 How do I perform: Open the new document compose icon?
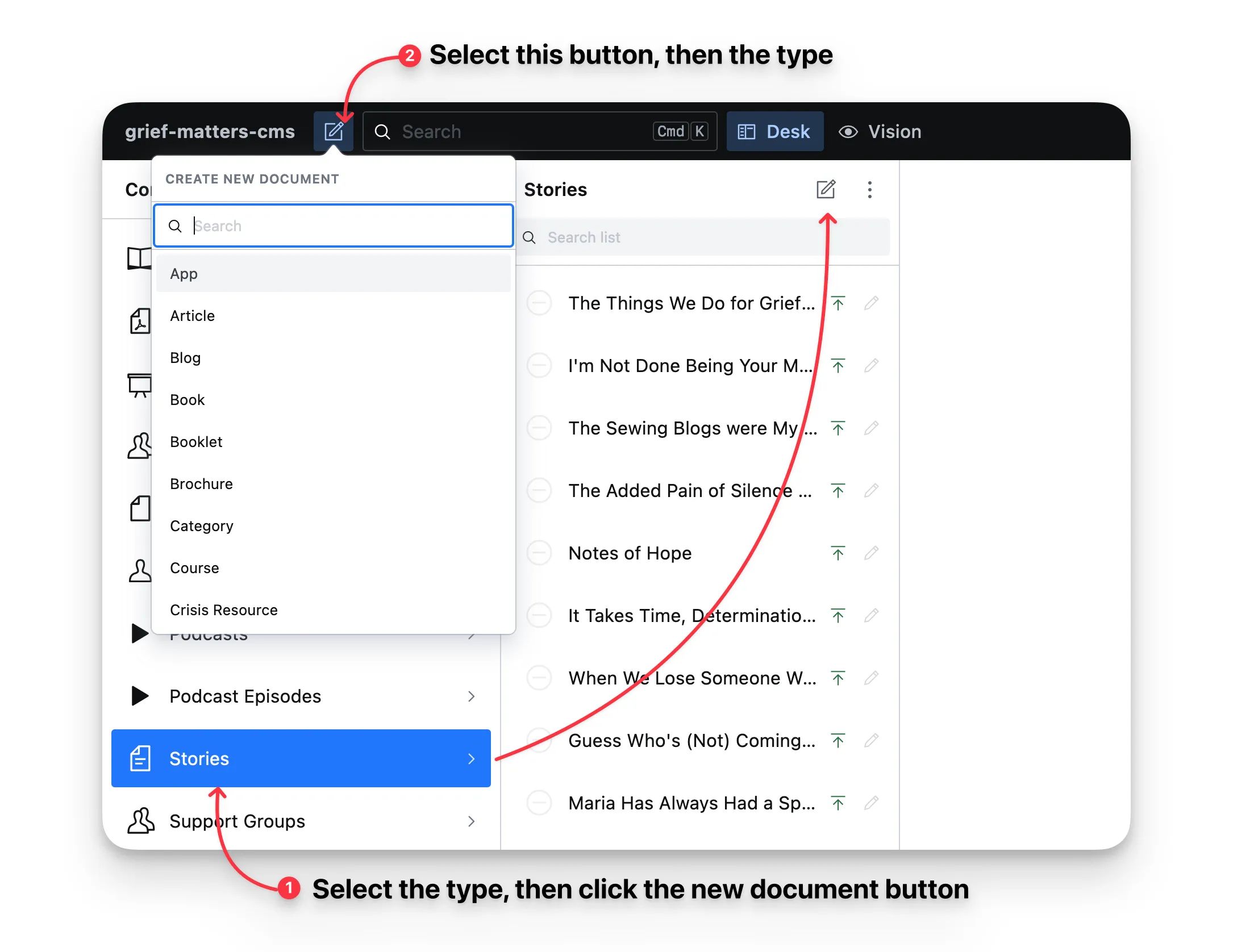tap(334, 131)
